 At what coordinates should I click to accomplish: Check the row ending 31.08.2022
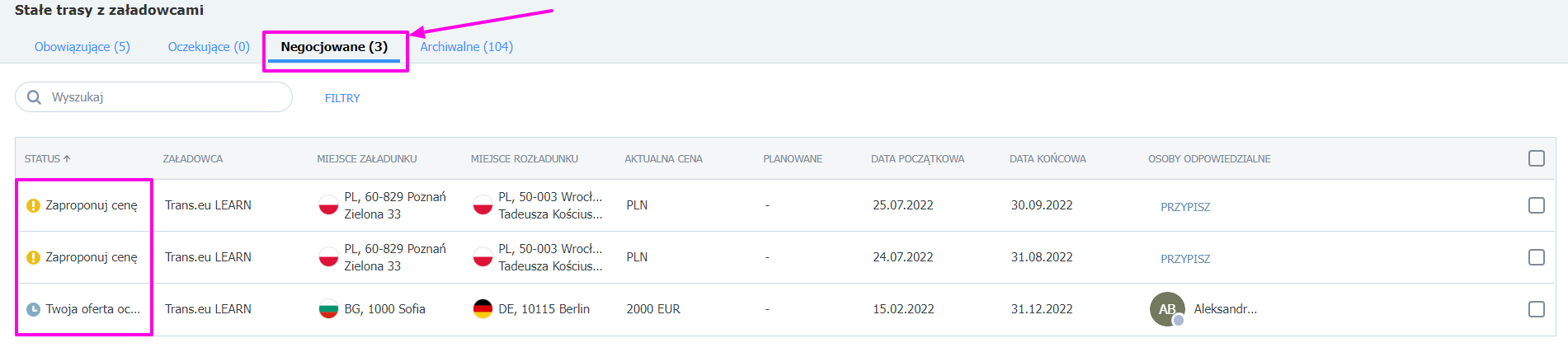[x=1536, y=257]
